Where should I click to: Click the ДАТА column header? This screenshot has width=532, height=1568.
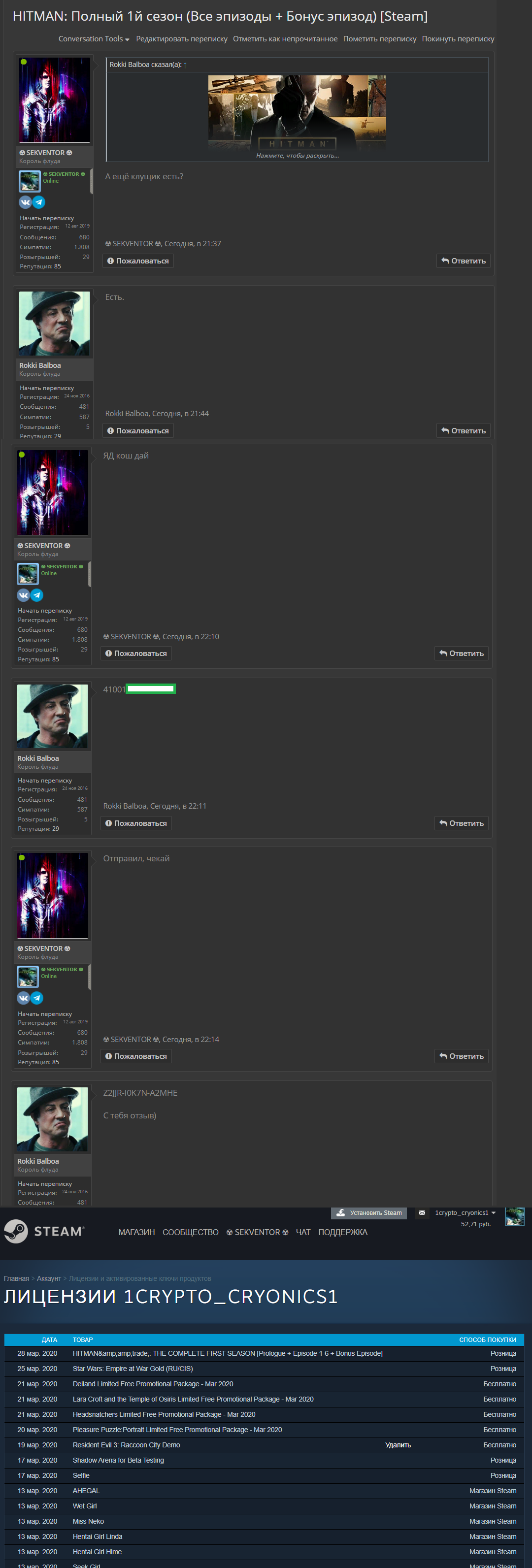pos(49,1339)
